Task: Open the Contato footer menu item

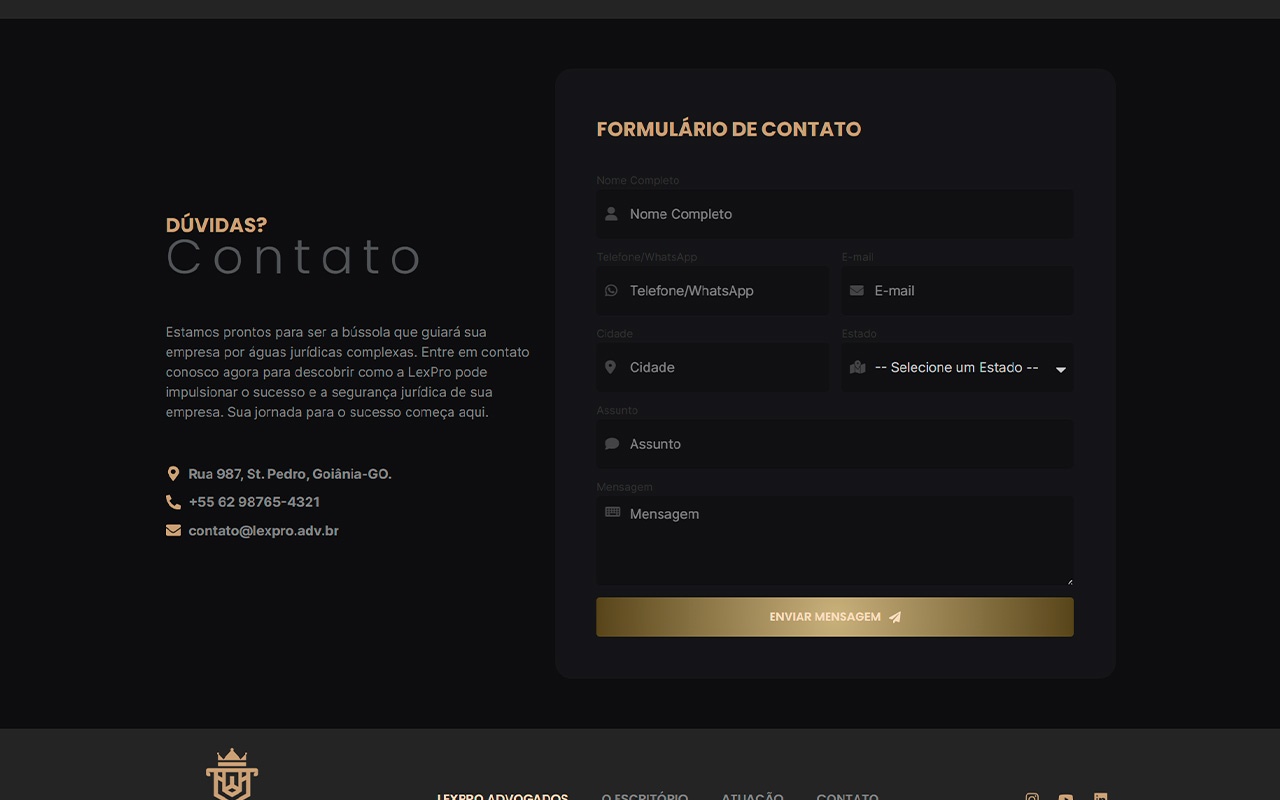Action: tap(847, 796)
